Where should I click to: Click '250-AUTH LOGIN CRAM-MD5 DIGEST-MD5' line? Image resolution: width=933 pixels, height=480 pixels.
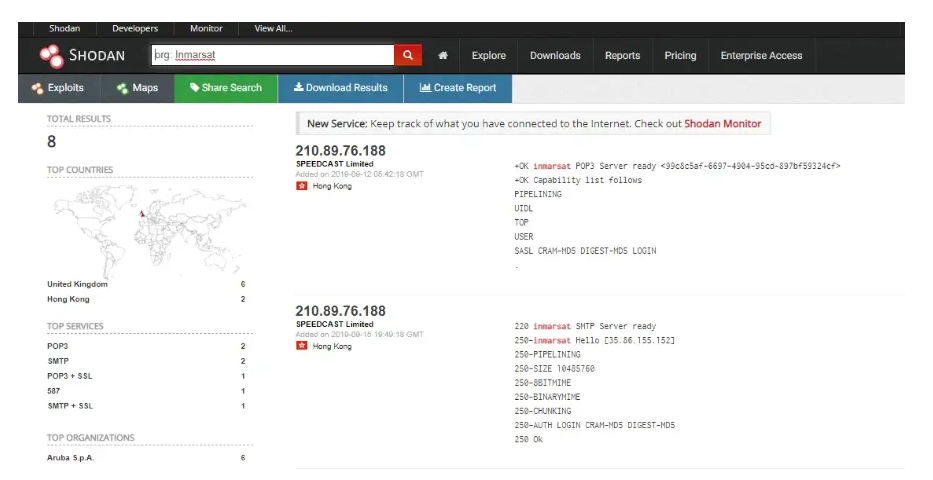coord(594,425)
